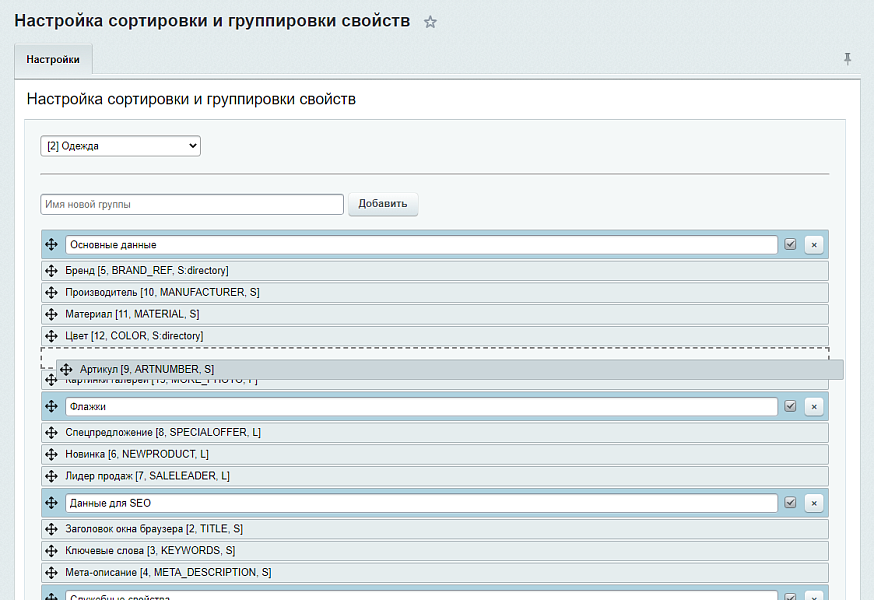The height and width of the screenshot is (600, 874).
Task: Click the move icon beside Материал property
Action: (51, 314)
